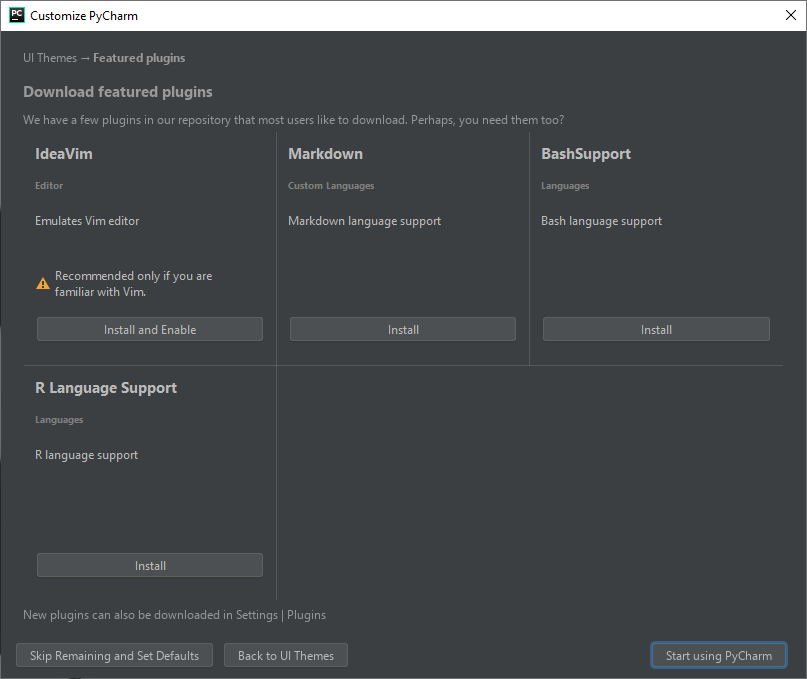Open the UI Themes breadcrumb link
This screenshot has height=679, width=807.
(49, 57)
